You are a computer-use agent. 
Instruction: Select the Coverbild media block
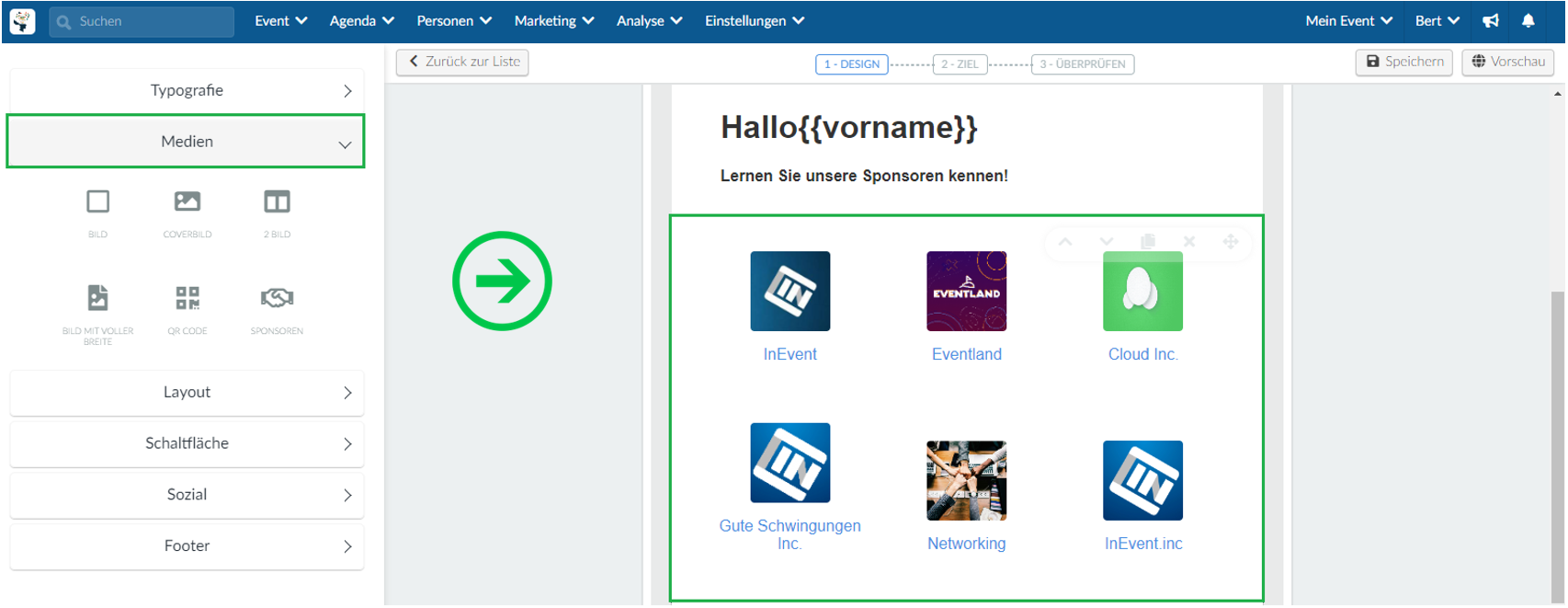point(187,212)
